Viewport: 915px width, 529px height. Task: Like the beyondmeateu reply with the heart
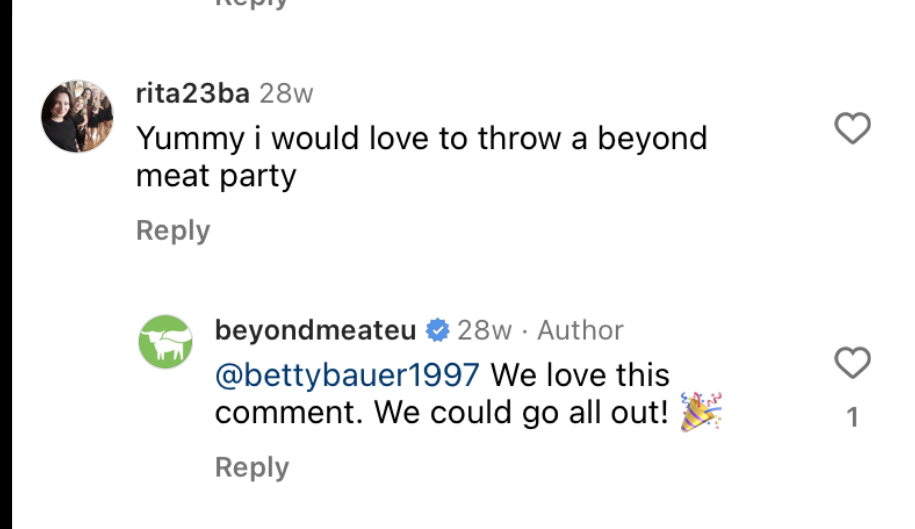click(x=852, y=363)
